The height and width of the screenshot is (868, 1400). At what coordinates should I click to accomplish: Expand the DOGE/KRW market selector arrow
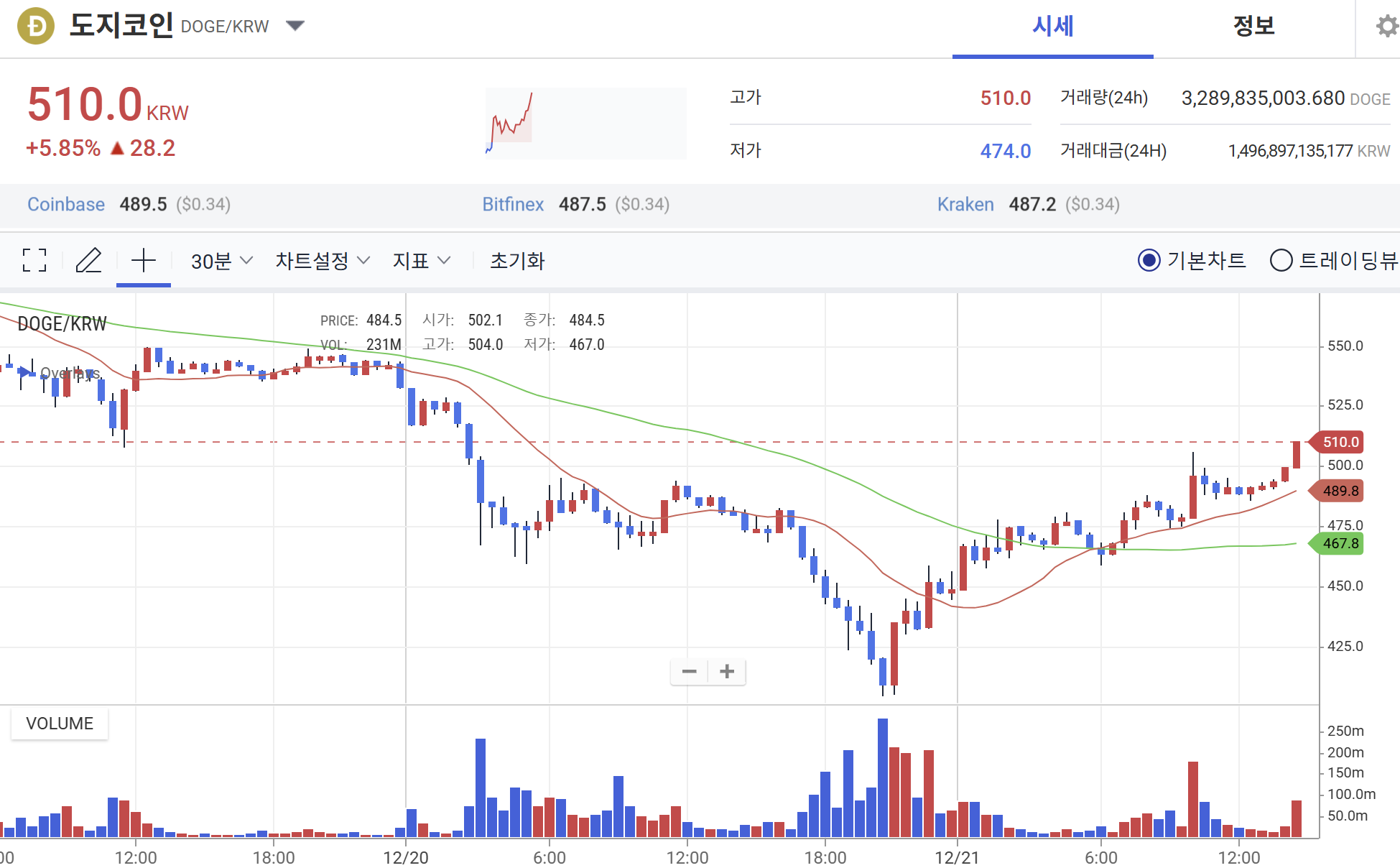coord(295,26)
